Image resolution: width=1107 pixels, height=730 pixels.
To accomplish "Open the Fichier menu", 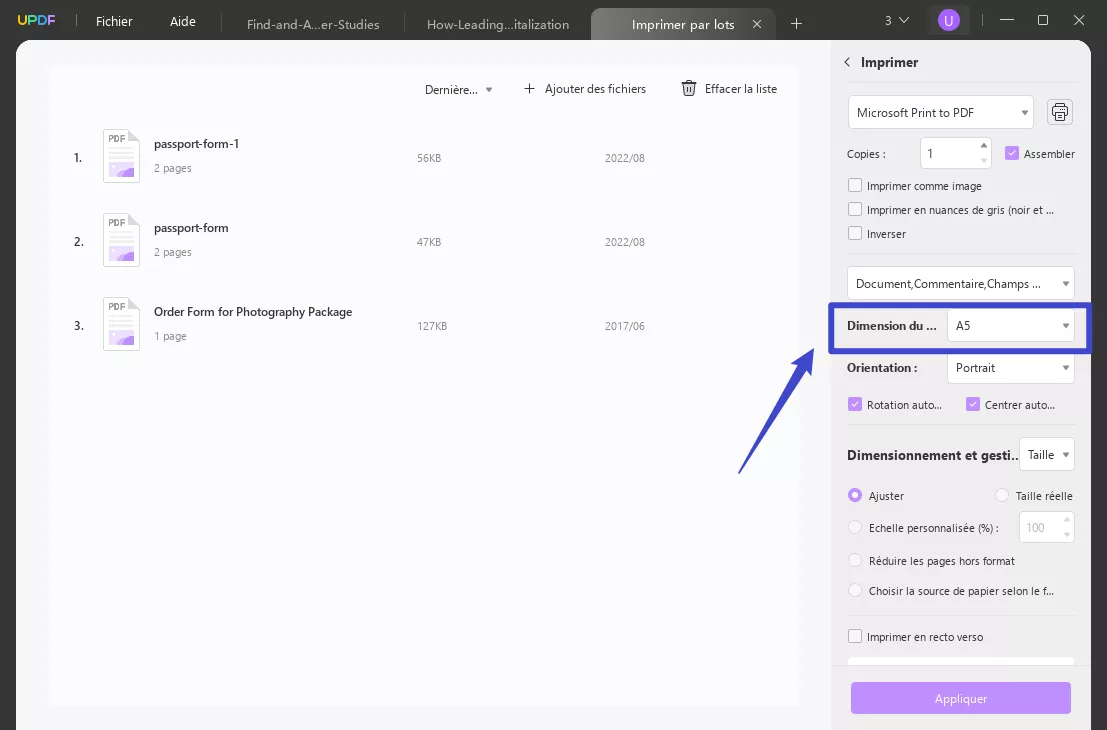I will (114, 22).
